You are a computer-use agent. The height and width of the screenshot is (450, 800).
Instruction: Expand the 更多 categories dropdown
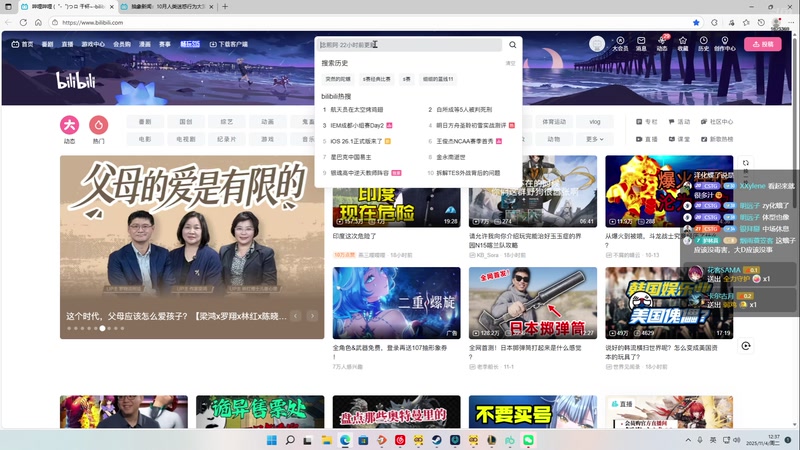click(x=594, y=139)
